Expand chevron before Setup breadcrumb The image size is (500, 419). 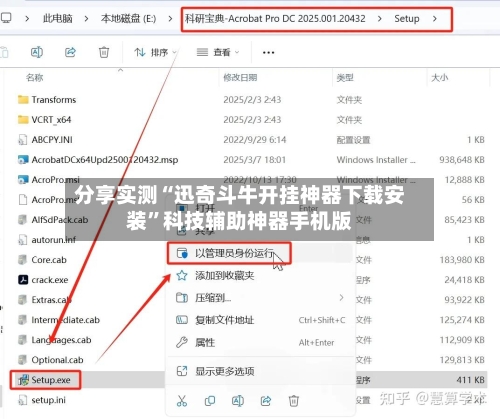click(x=380, y=19)
